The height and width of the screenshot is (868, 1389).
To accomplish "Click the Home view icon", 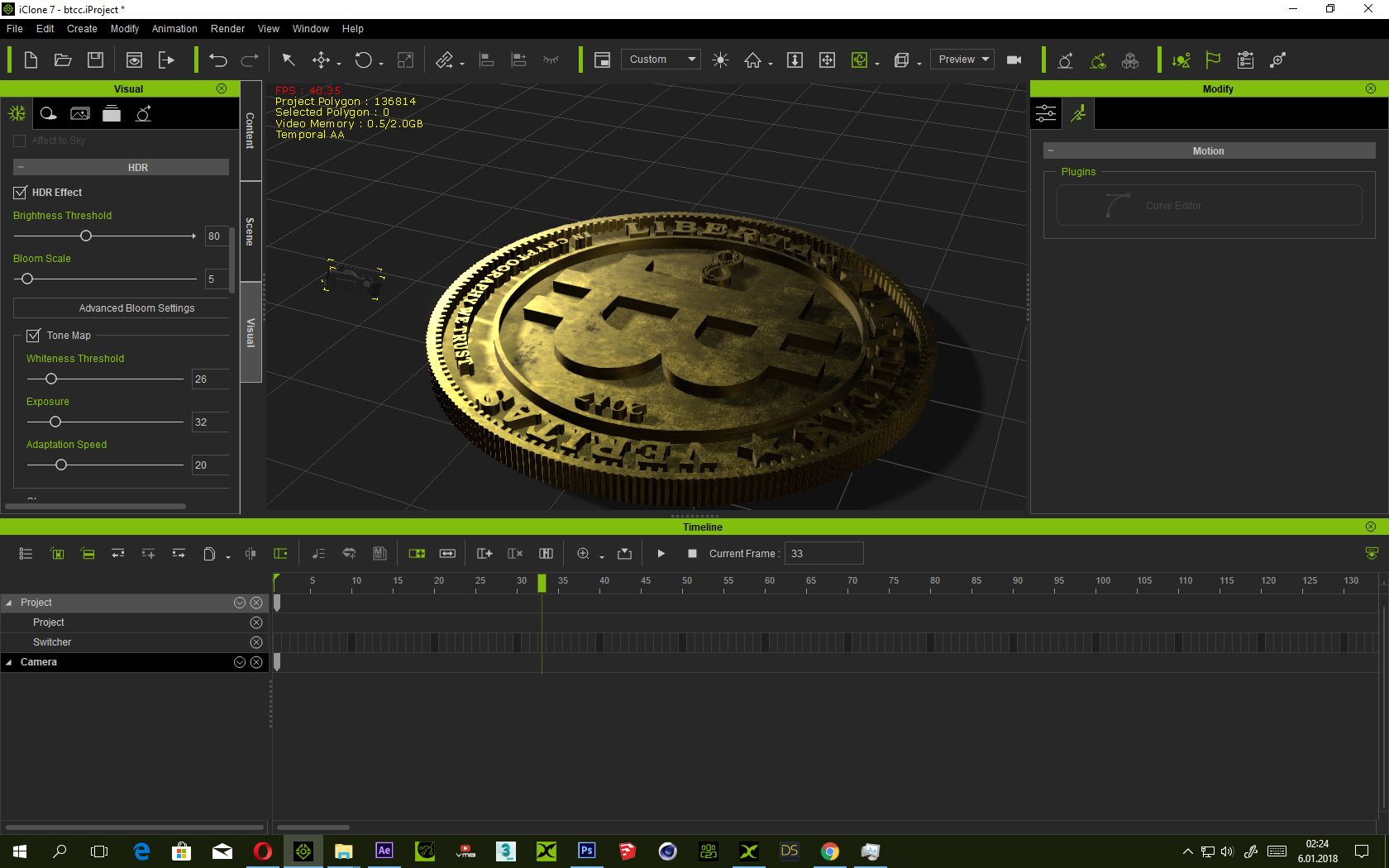I will 752,60.
